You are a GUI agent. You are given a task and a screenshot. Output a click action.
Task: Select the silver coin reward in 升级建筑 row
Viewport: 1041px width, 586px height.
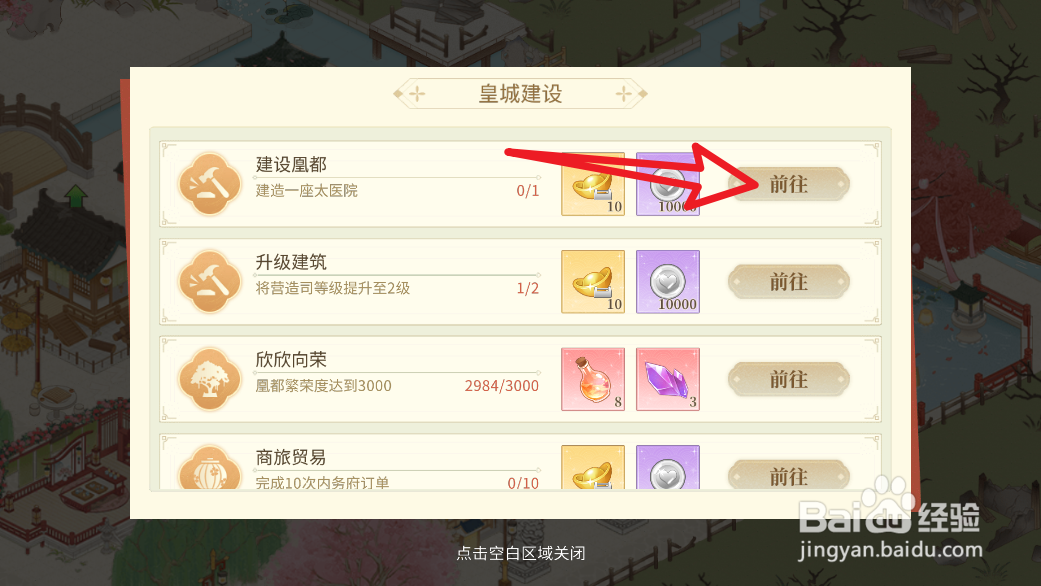(668, 281)
